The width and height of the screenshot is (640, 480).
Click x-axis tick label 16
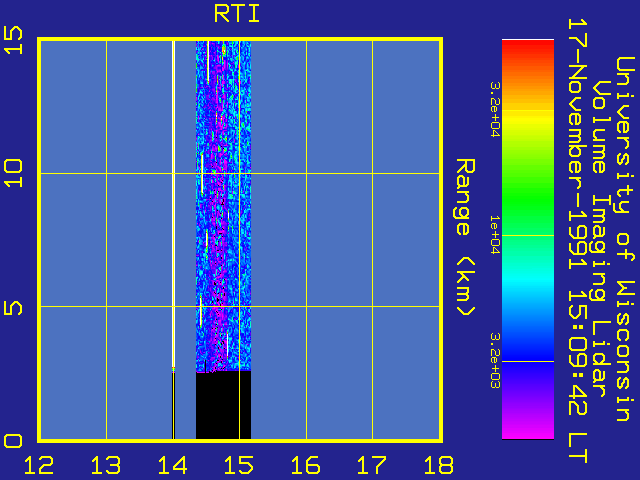305,465
